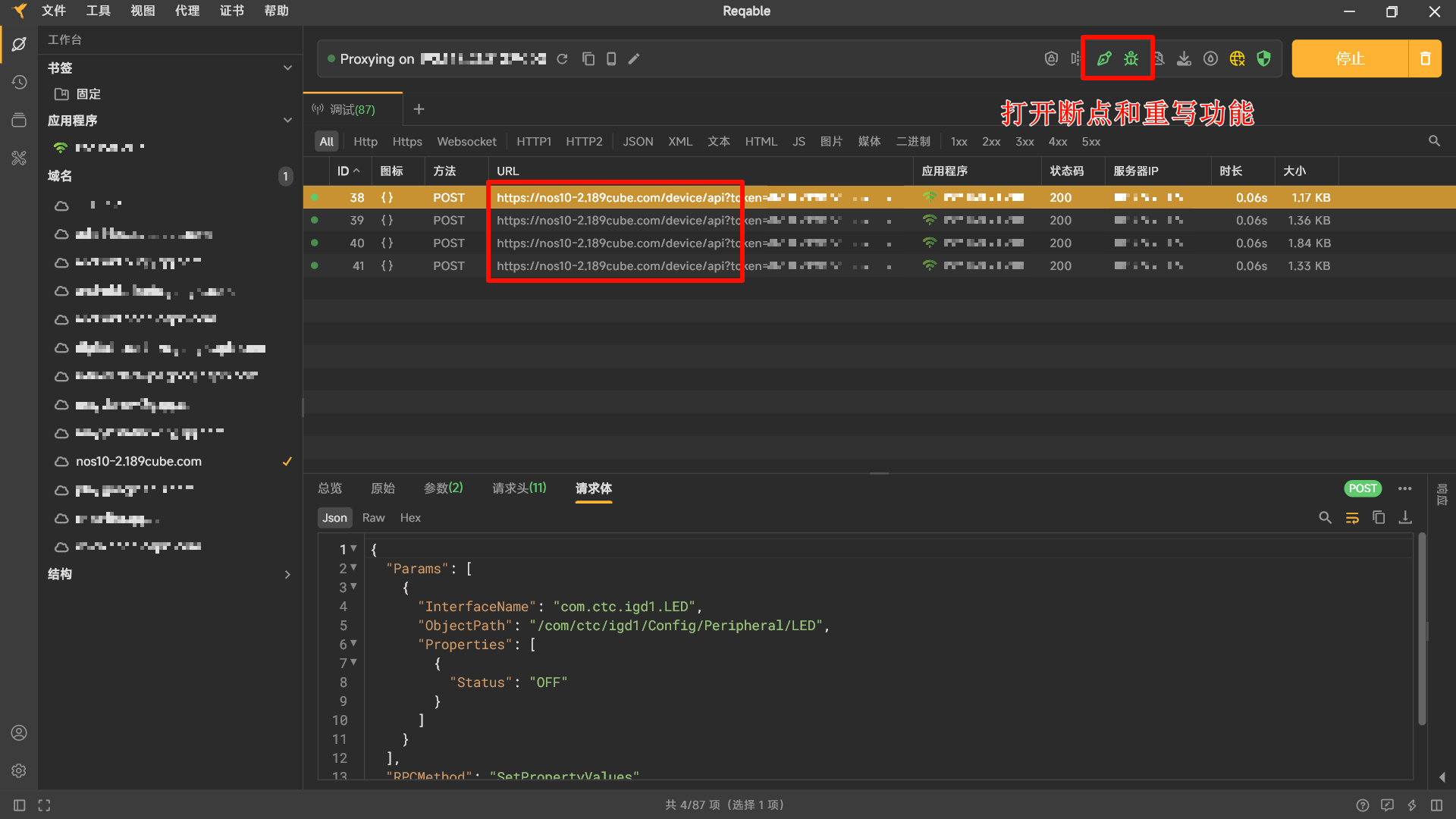Open the user account icon

tap(19, 733)
